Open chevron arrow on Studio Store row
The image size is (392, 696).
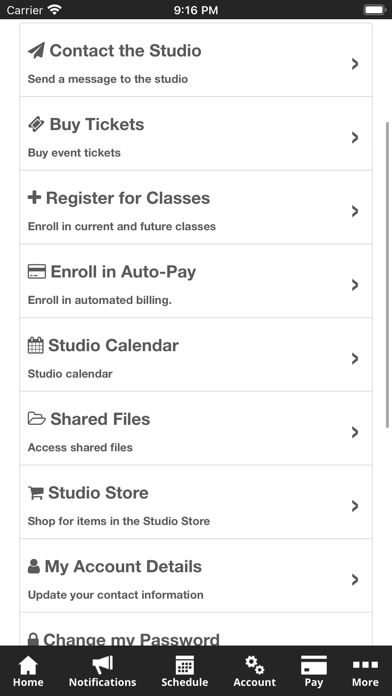355,506
